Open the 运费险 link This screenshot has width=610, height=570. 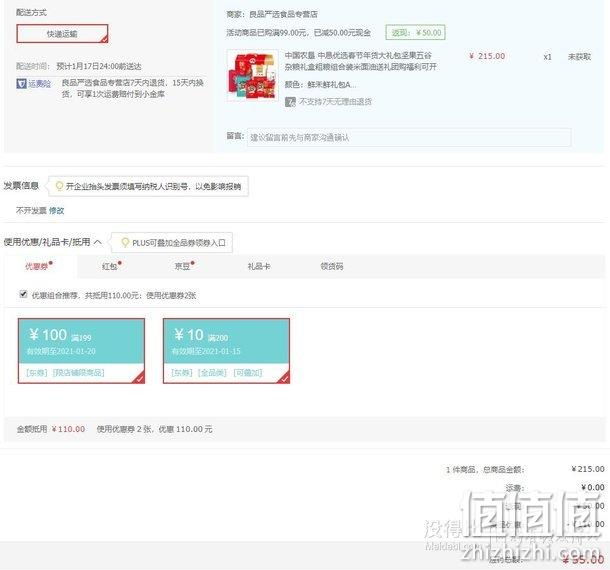[x=39, y=83]
